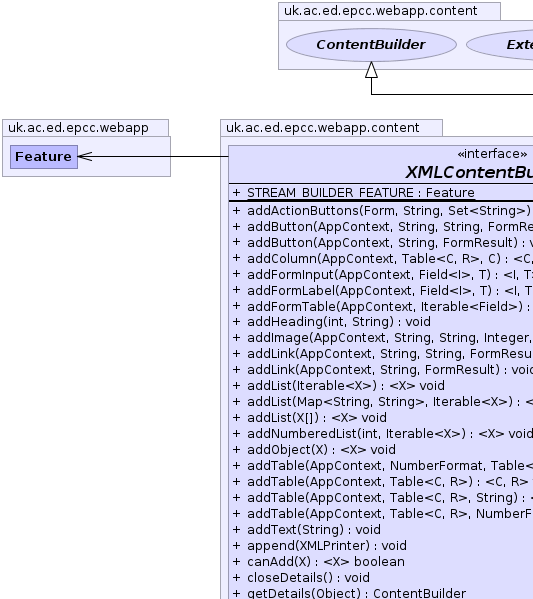
Task: Click the inheritance triangle arrowhead under ContentBuilder
Action: tap(371, 70)
